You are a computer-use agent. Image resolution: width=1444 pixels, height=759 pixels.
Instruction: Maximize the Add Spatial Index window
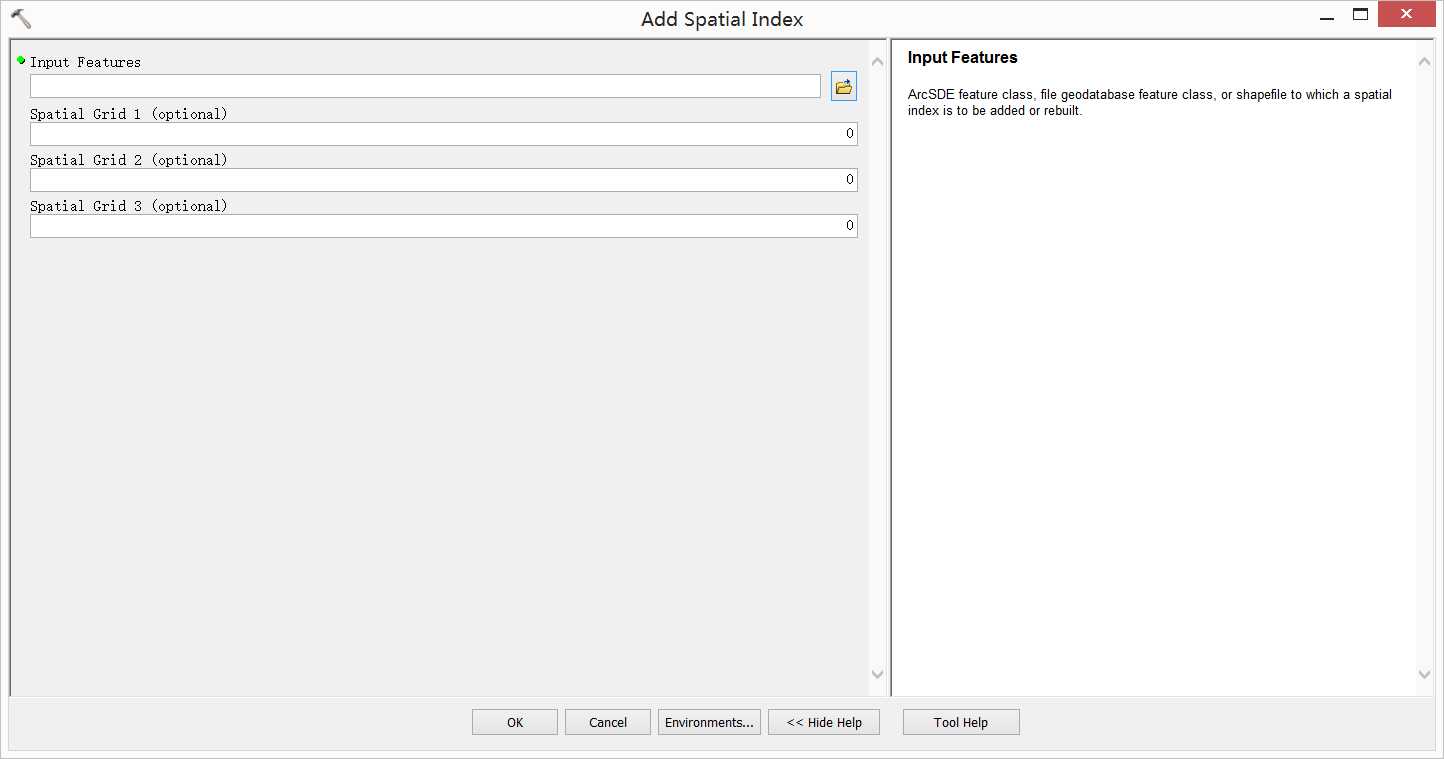point(1360,14)
